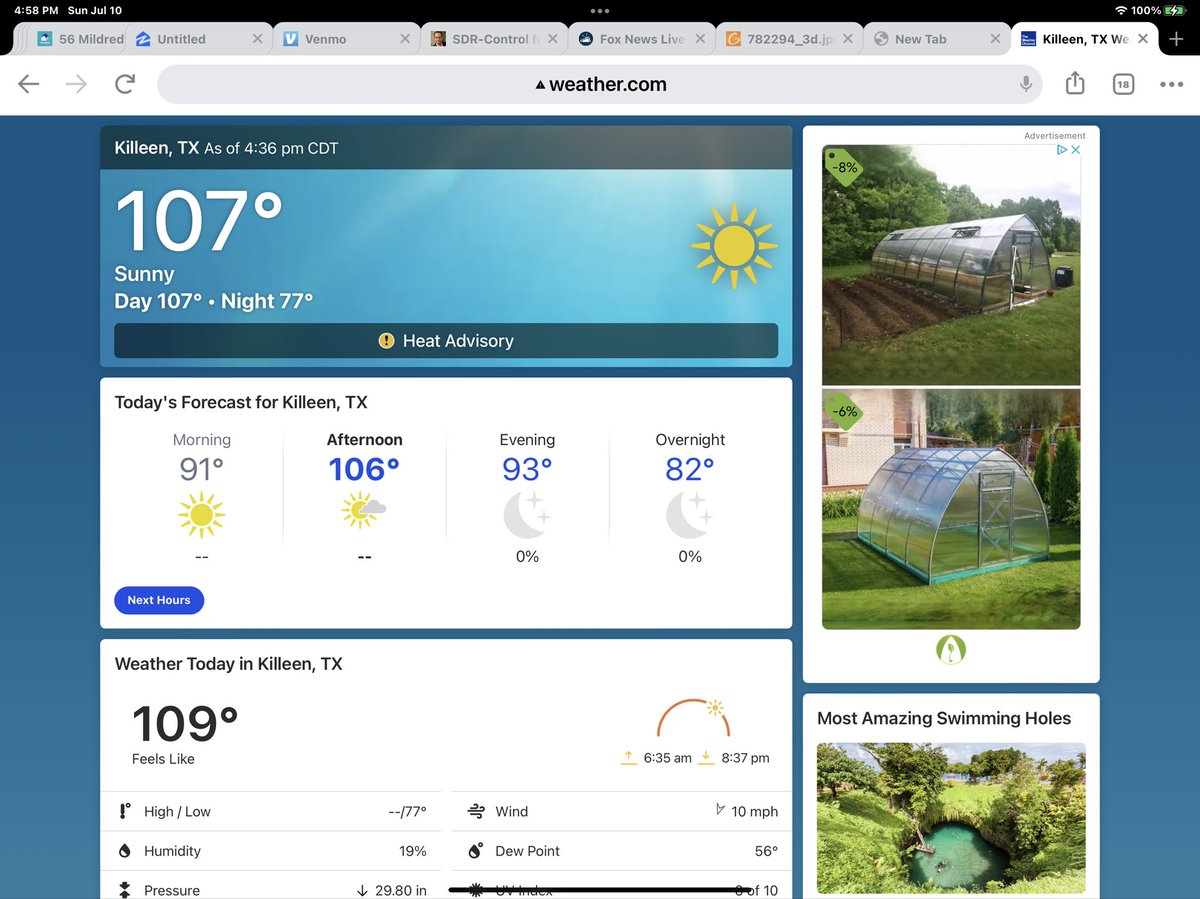Open the share sheet icon

[x=1075, y=84]
